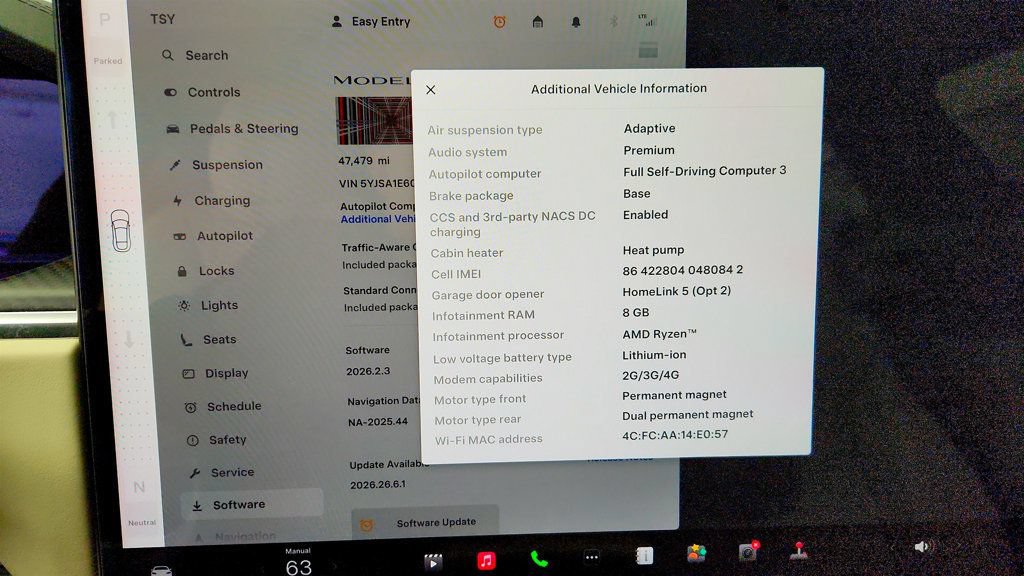Go to Lights settings
1024x576 pixels.
tap(209, 305)
